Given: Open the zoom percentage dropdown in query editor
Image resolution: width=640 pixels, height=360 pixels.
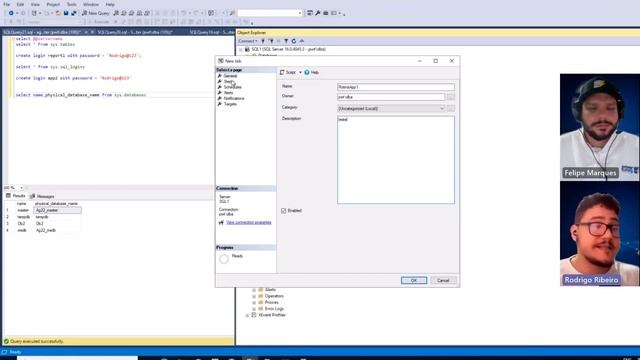Looking at the screenshot, I should [x=21, y=188].
